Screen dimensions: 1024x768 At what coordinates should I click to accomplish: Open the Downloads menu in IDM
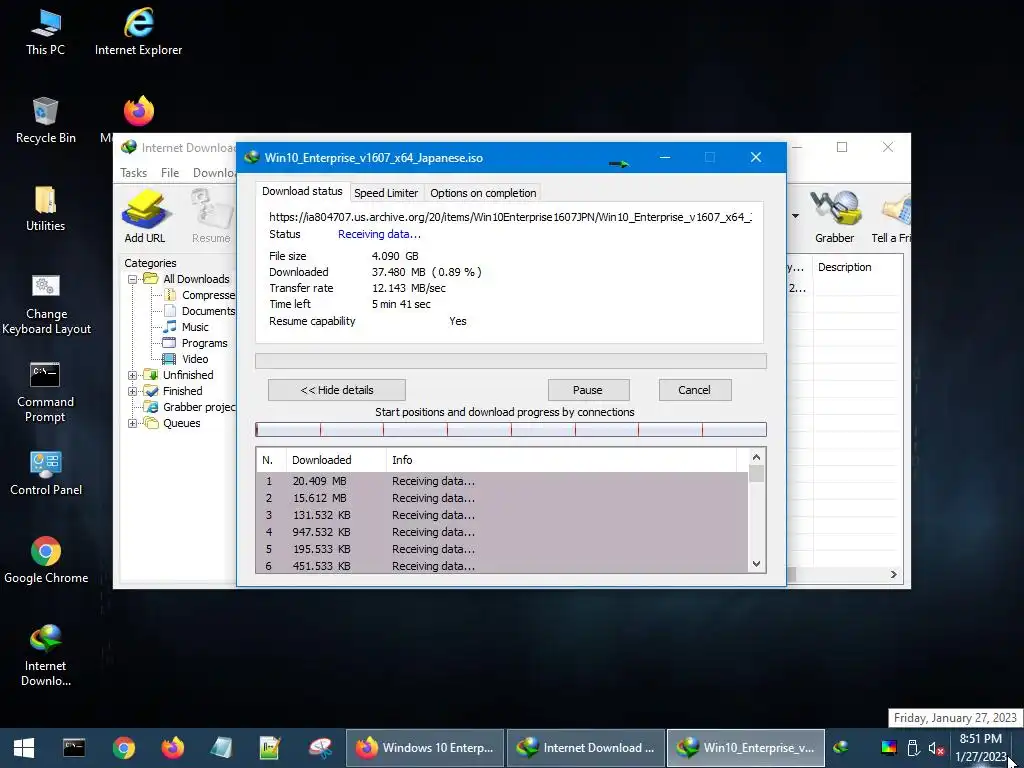pyautogui.click(x=214, y=173)
